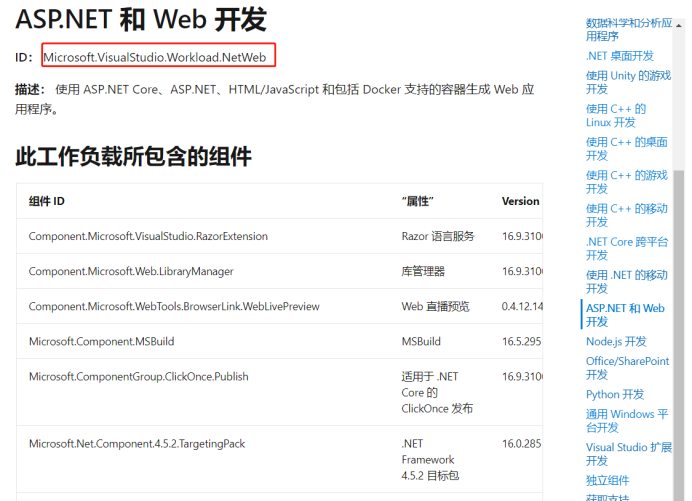692x501 pixels.
Task: Click the '描述:' description paragraph
Action: click(x=275, y=99)
